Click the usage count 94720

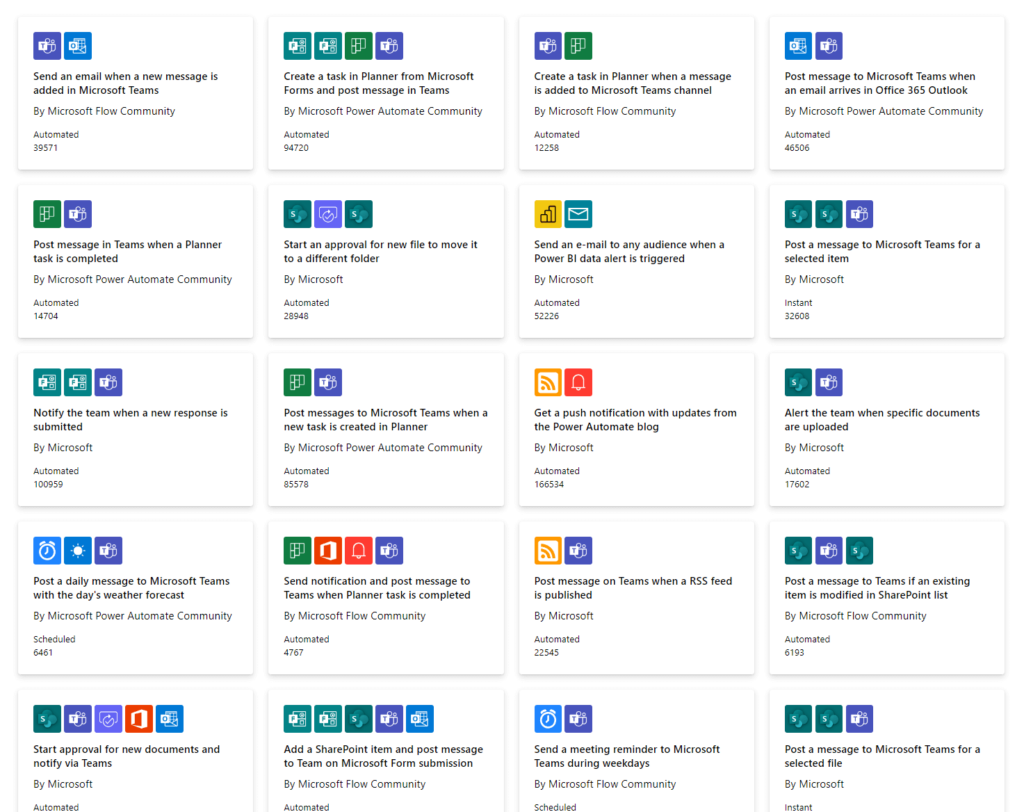pyautogui.click(x=296, y=148)
